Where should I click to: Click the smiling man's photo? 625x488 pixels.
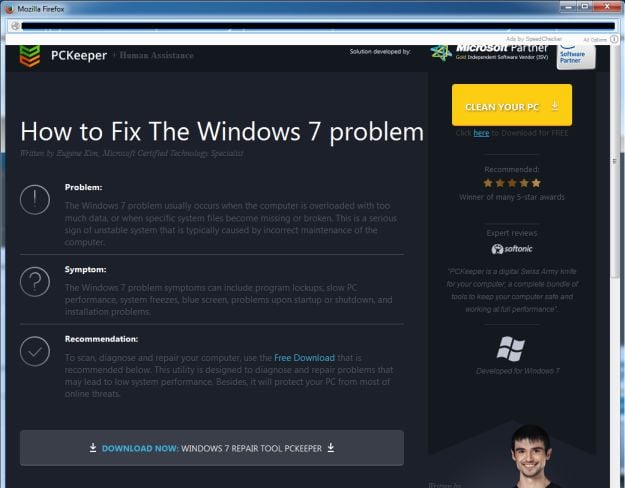coord(531,456)
